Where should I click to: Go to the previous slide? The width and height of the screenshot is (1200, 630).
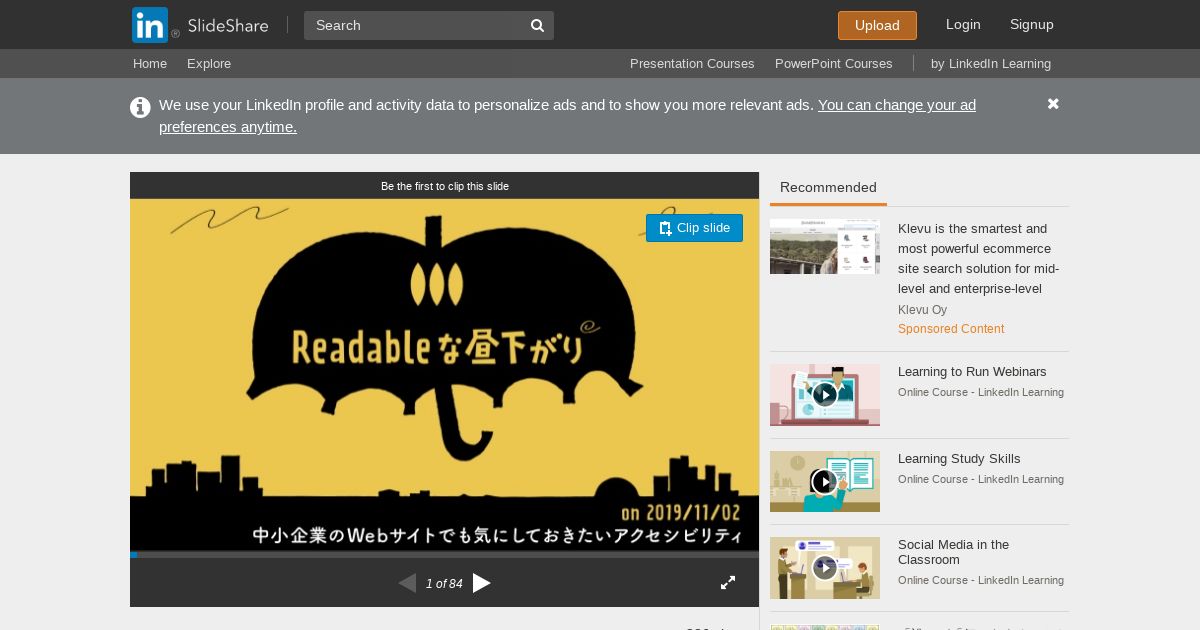(x=407, y=583)
